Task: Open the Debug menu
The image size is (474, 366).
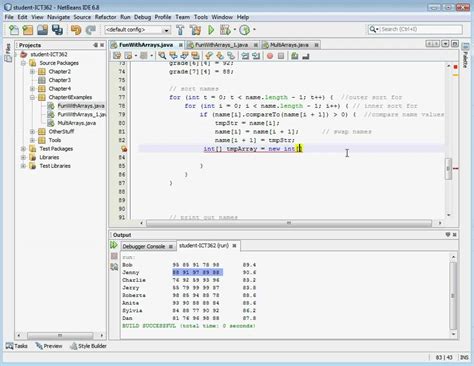Action: click(x=142, y=17)
